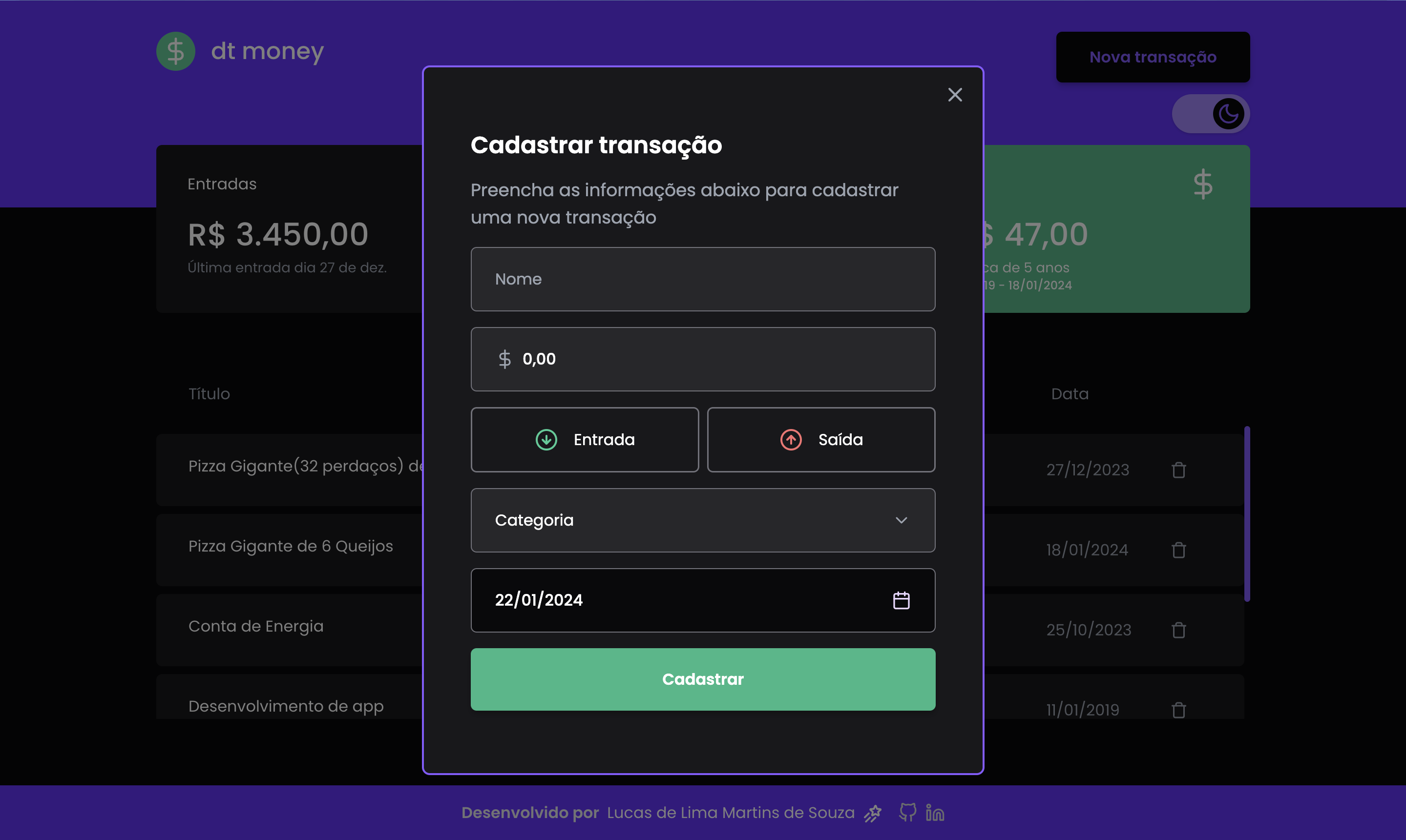Select Saída transaction type option
This screenshot has width=1406, height=840.
click(x=820, y=439)
